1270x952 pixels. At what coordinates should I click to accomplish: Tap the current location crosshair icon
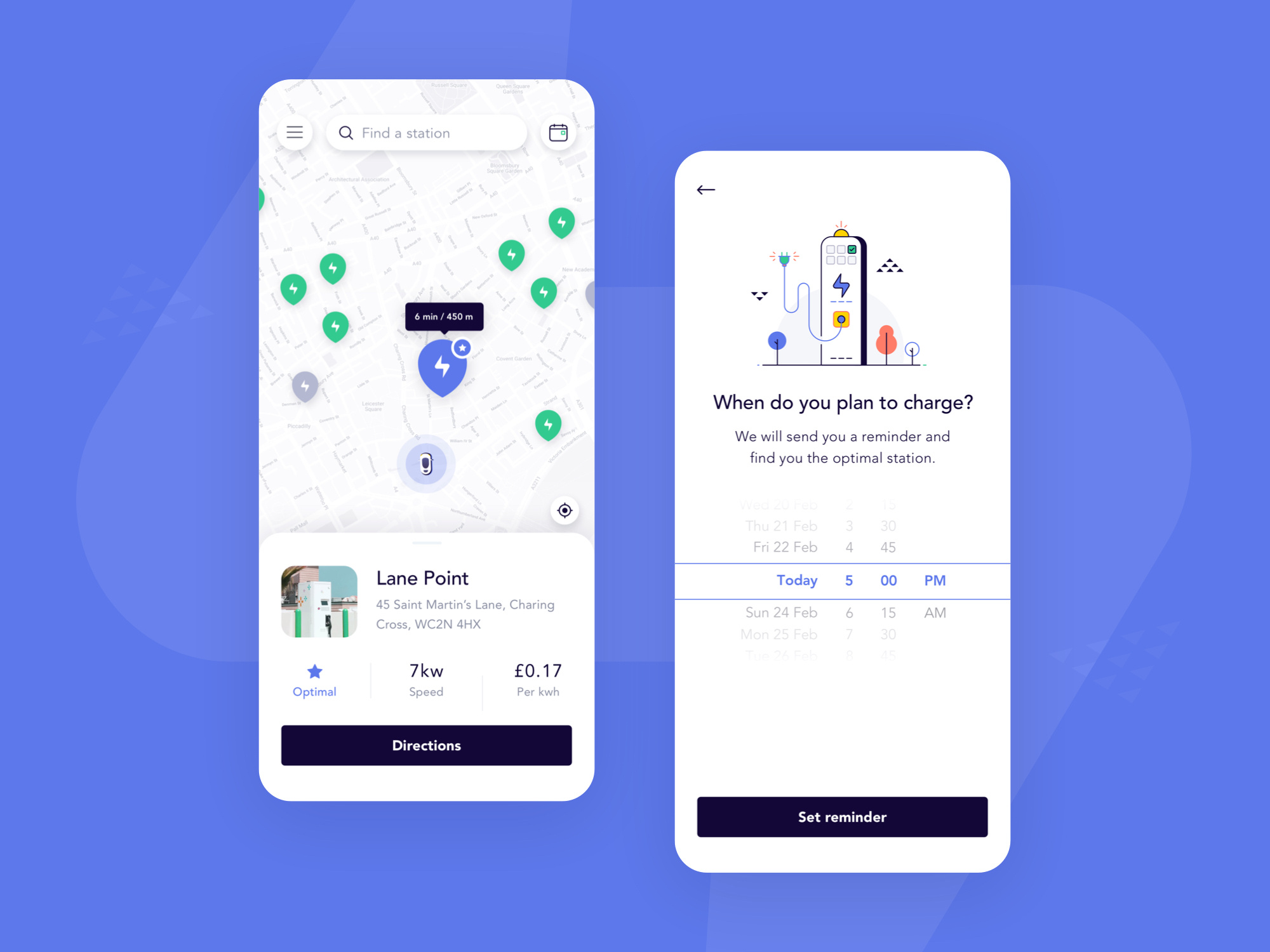click(565, 510)
